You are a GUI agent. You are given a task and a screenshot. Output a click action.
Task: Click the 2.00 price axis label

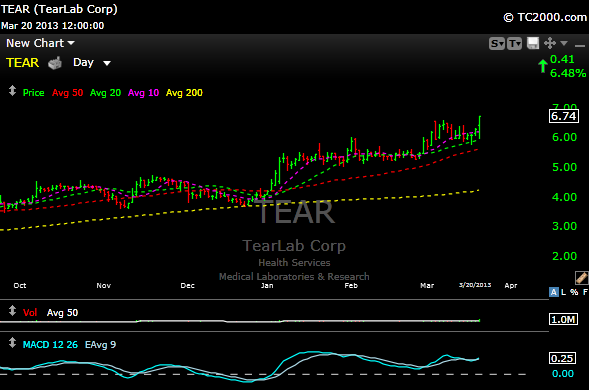pos(564,256)
